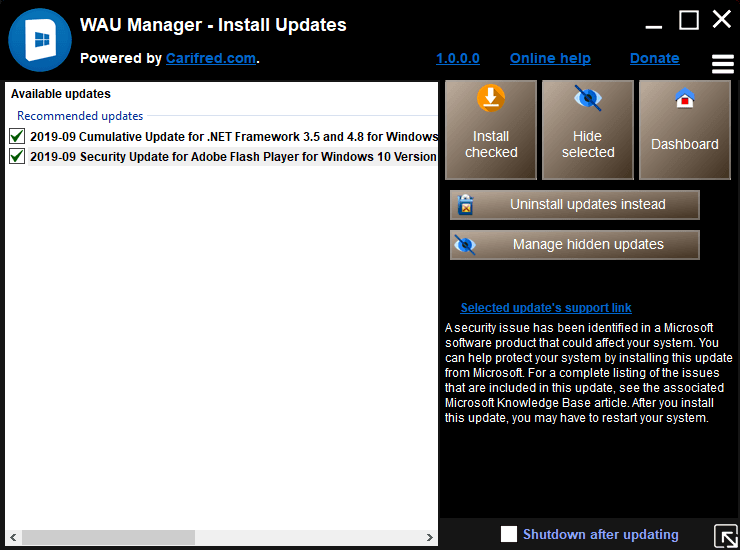
Task: Uncheck the Adobe Flash Player security update
Action: tap(17, 156)
